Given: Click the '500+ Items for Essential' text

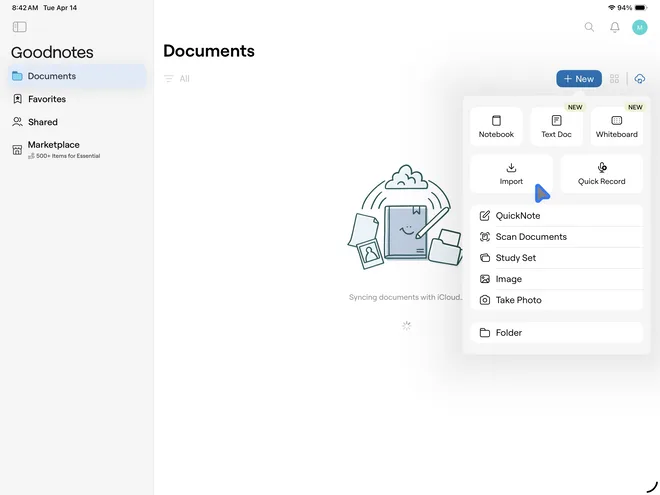Looking at the screenshot, I should tap(68, 156).
